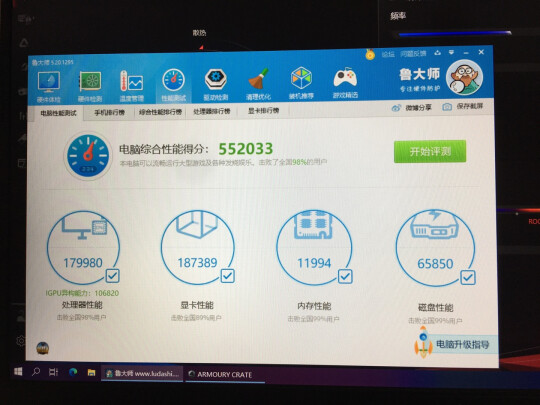This screenshot has width=540, height=405.
Task: Open the title bar dropdown menu arrow
Action: (x=451, y=53)
